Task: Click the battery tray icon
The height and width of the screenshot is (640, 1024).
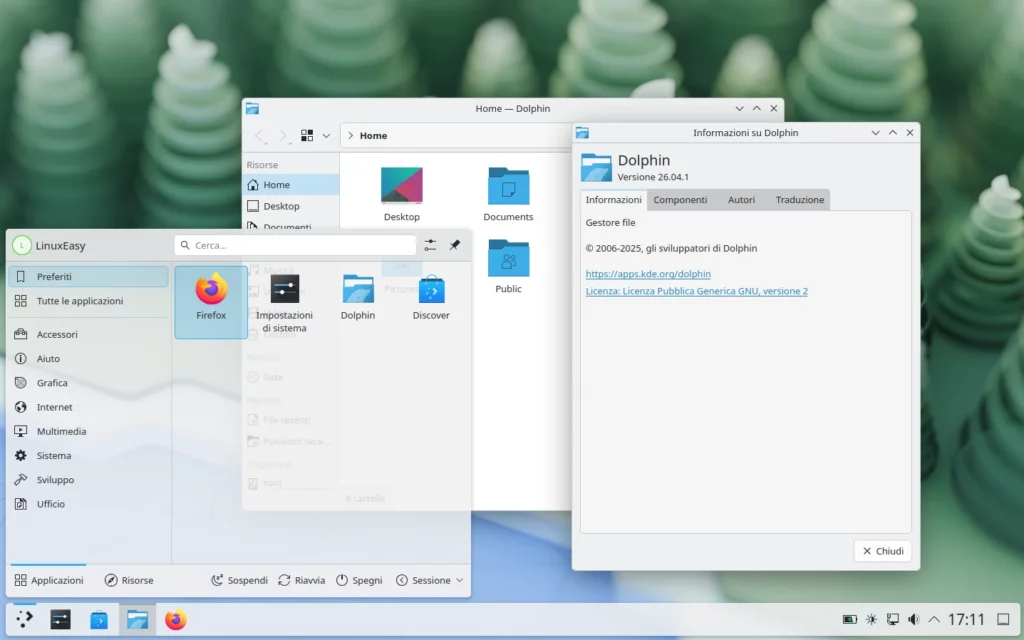Action: 850,620
